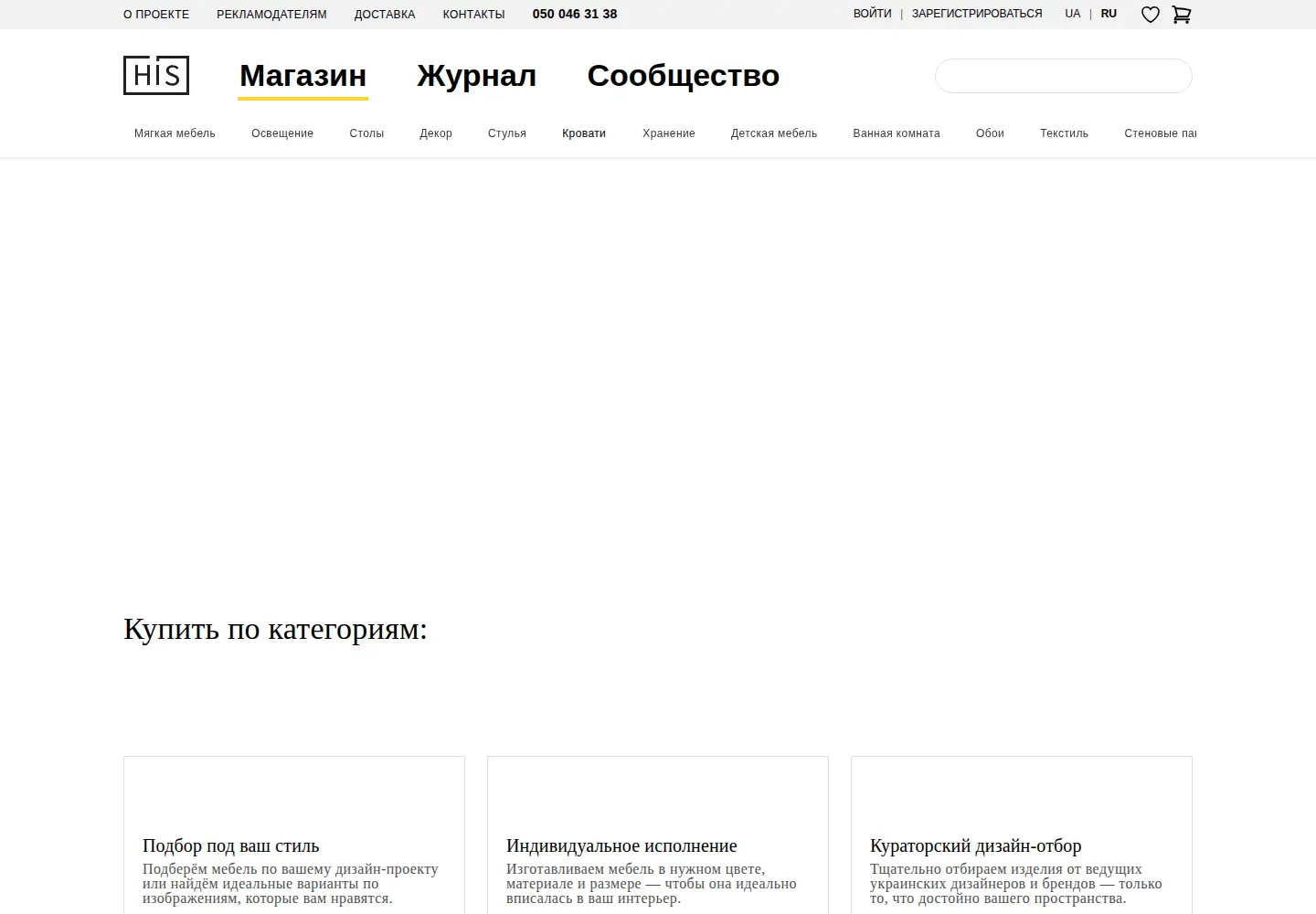Select Освещение category
1316x914 pixels.
(282, 133)
